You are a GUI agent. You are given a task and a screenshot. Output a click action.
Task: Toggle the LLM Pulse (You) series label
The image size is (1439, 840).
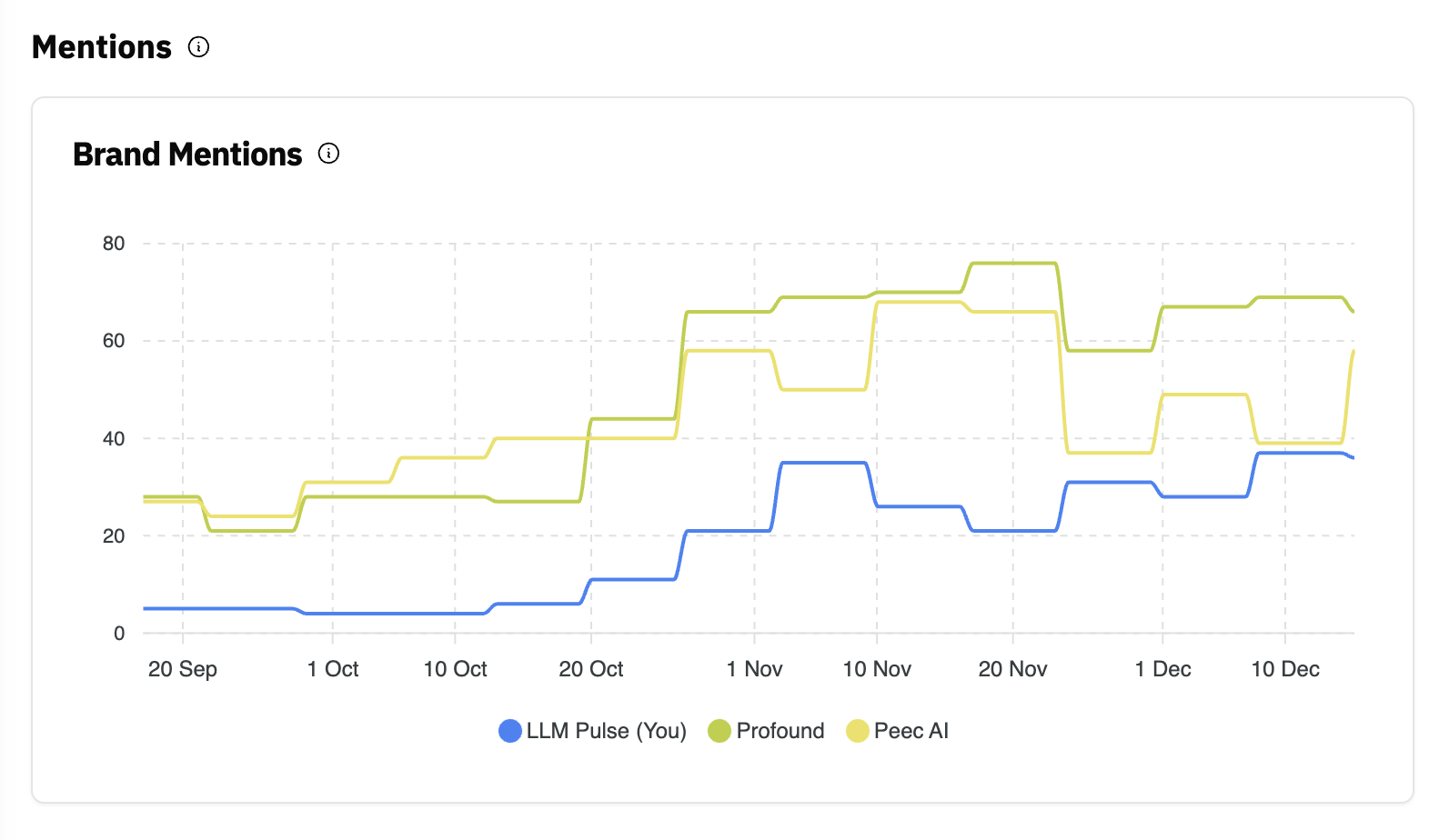(x=606, y=731)
